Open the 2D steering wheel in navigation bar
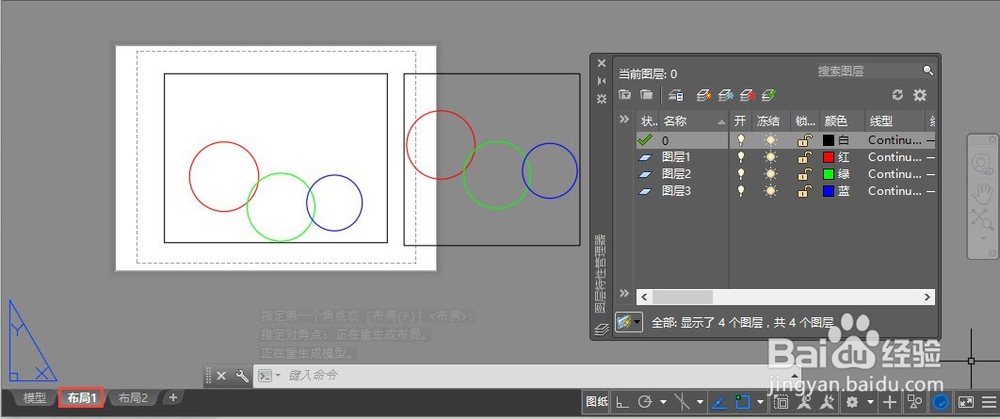 pyautogui.click(x=981, y=164)
